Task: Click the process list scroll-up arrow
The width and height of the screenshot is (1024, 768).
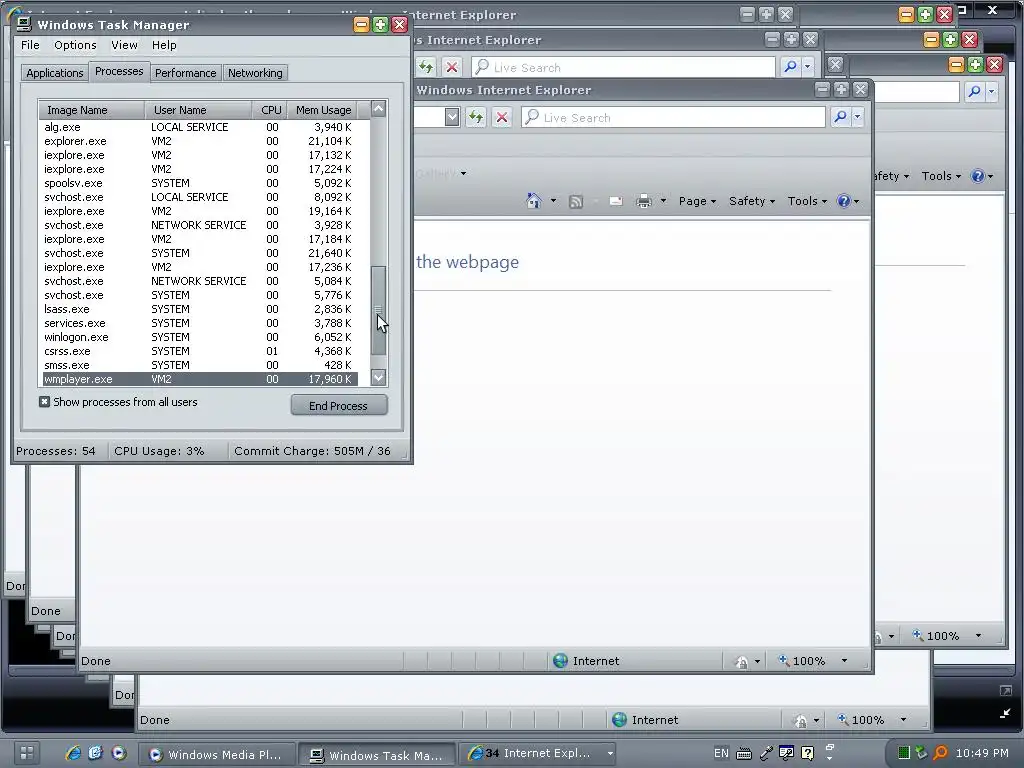Action: [379, 108]
